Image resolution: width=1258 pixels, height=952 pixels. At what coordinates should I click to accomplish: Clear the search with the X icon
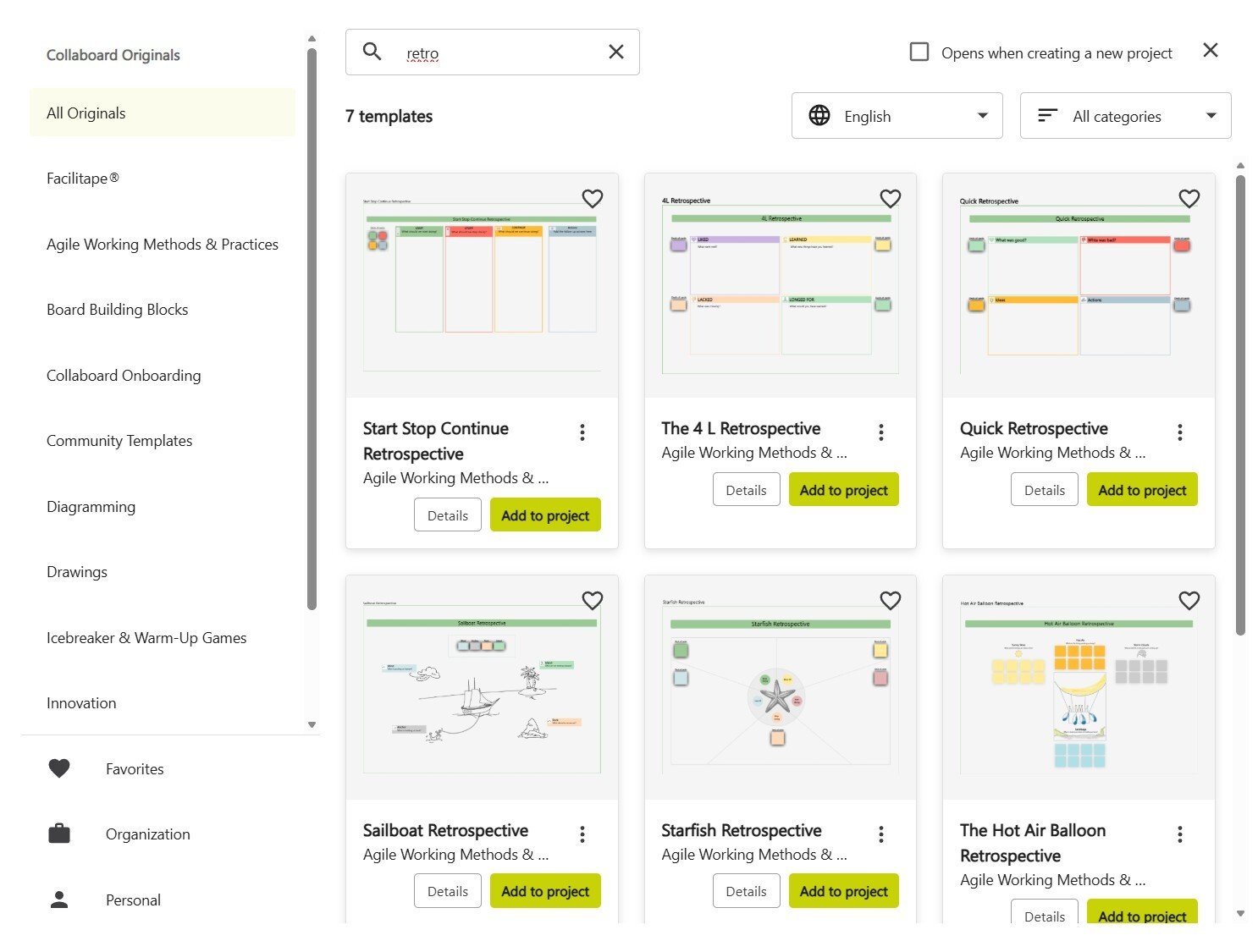[615, 52]
